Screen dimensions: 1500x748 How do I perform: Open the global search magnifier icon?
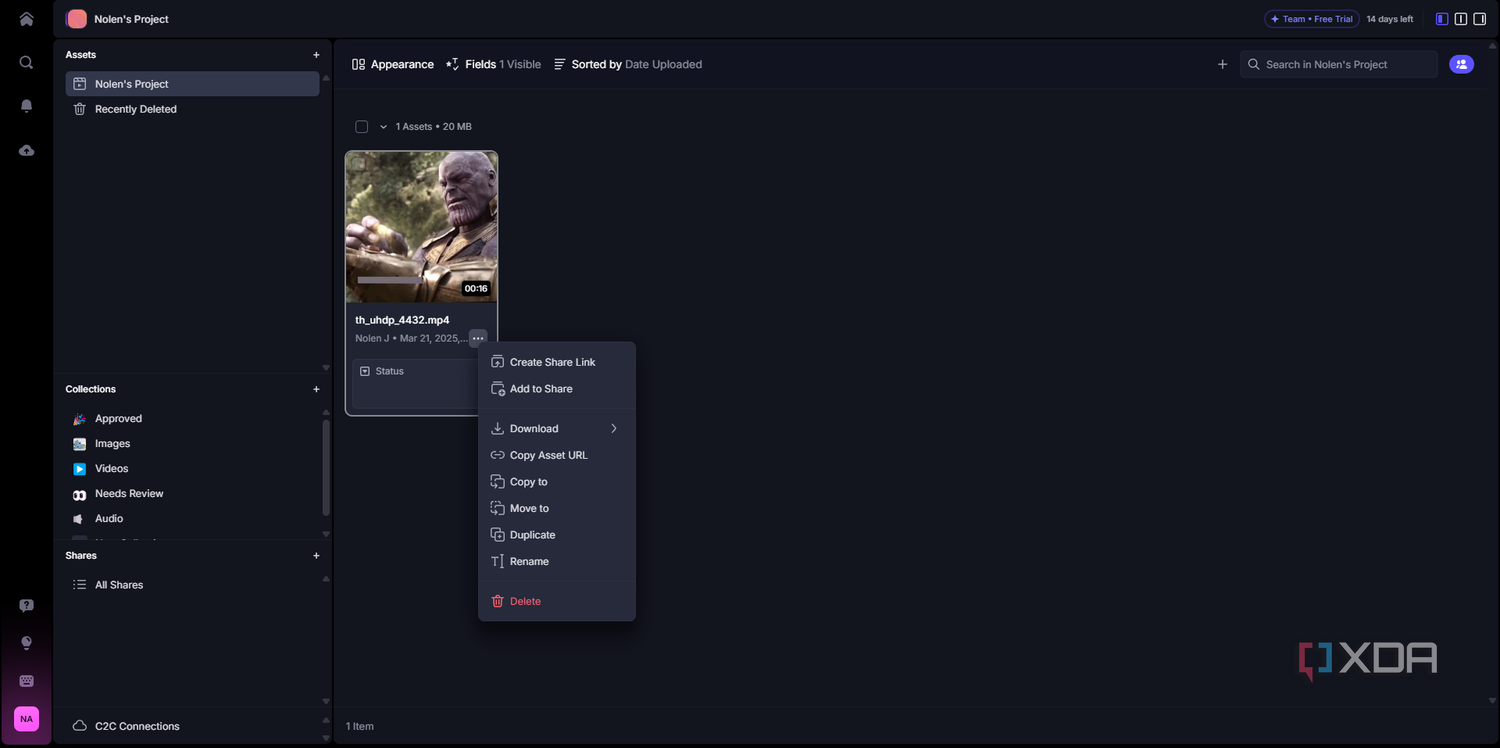point(26,62)
